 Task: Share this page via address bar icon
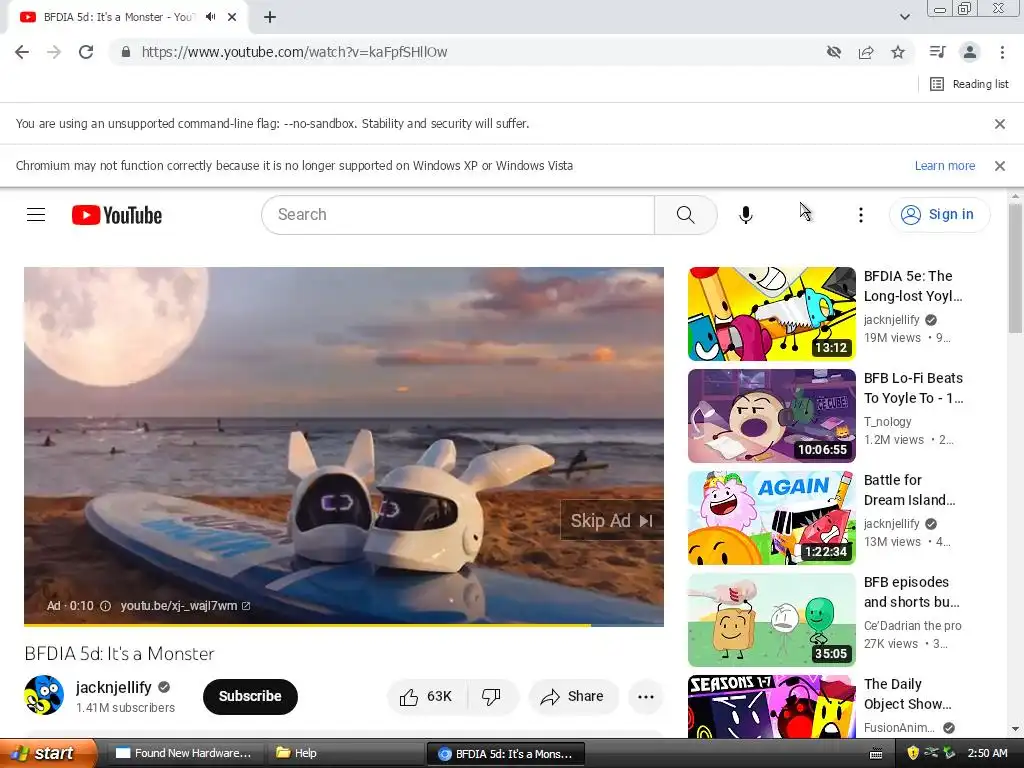point(866,52)
